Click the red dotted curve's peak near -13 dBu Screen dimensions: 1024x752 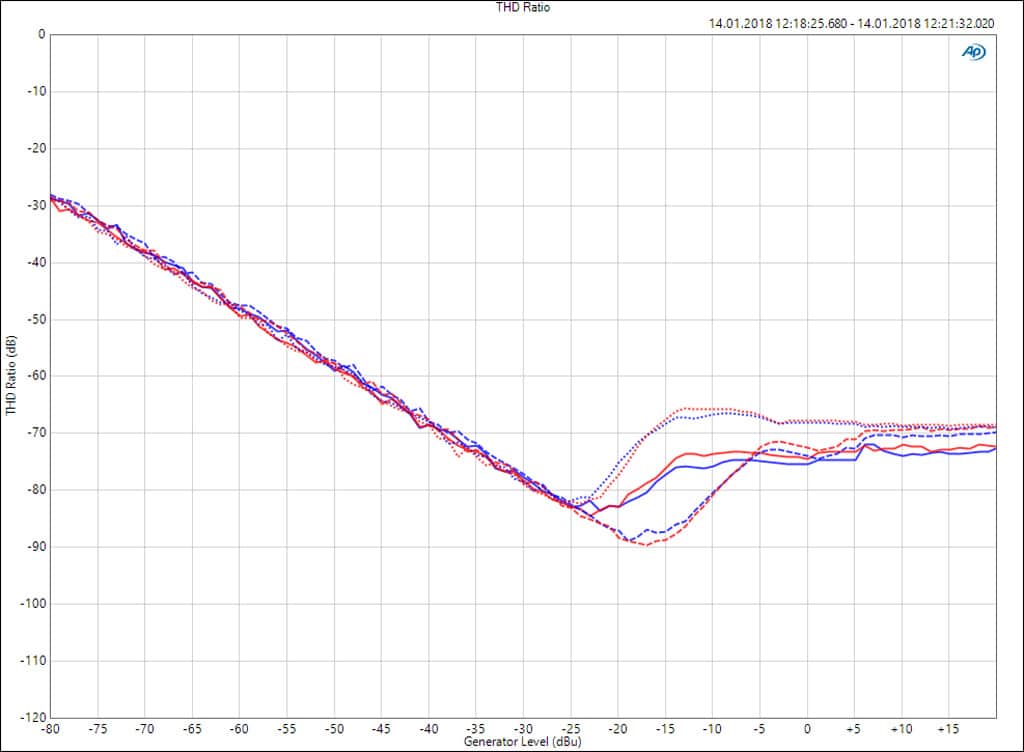(685, 408)
